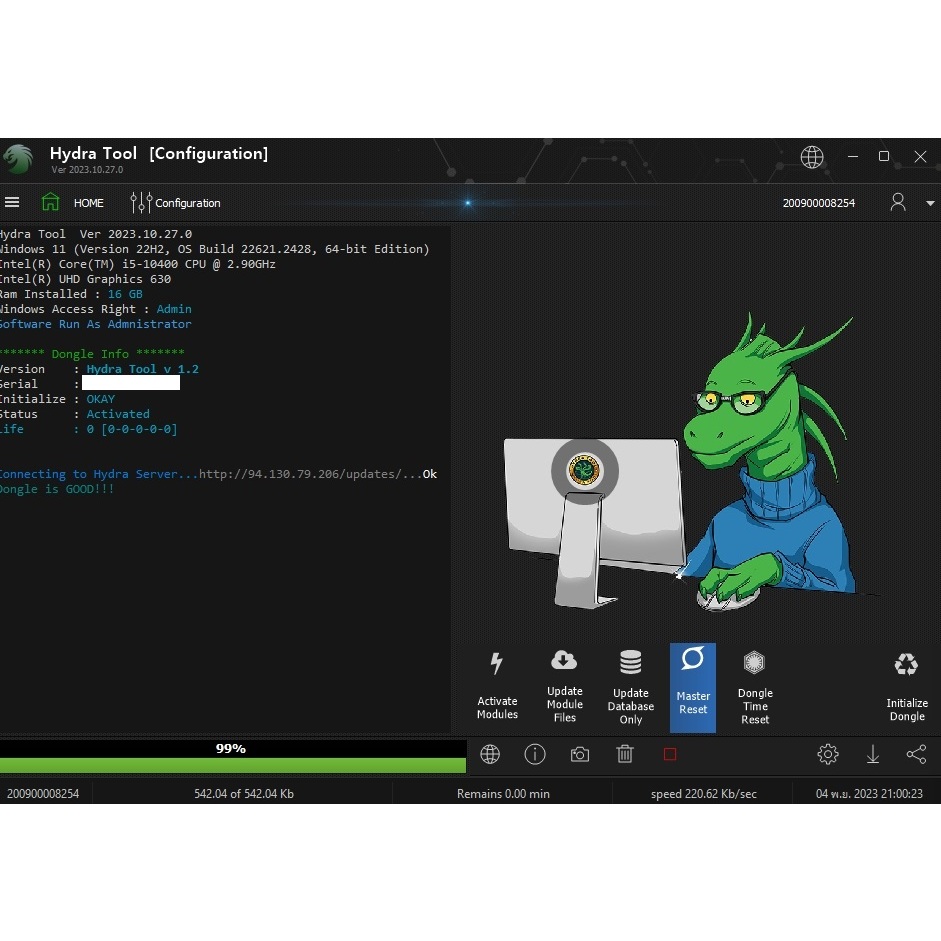Open the hamburger menu
941x941 pixels.
coord(12,202)
